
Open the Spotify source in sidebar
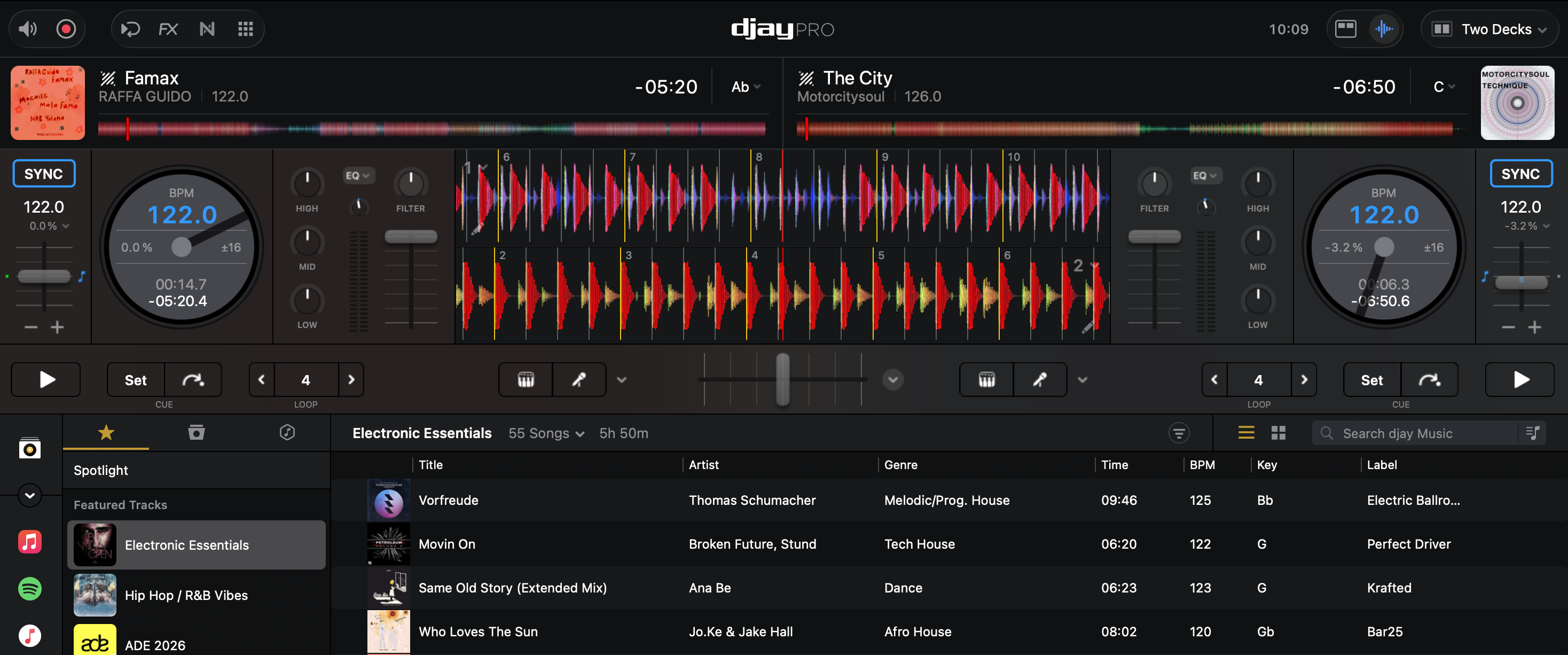point(30,589)
